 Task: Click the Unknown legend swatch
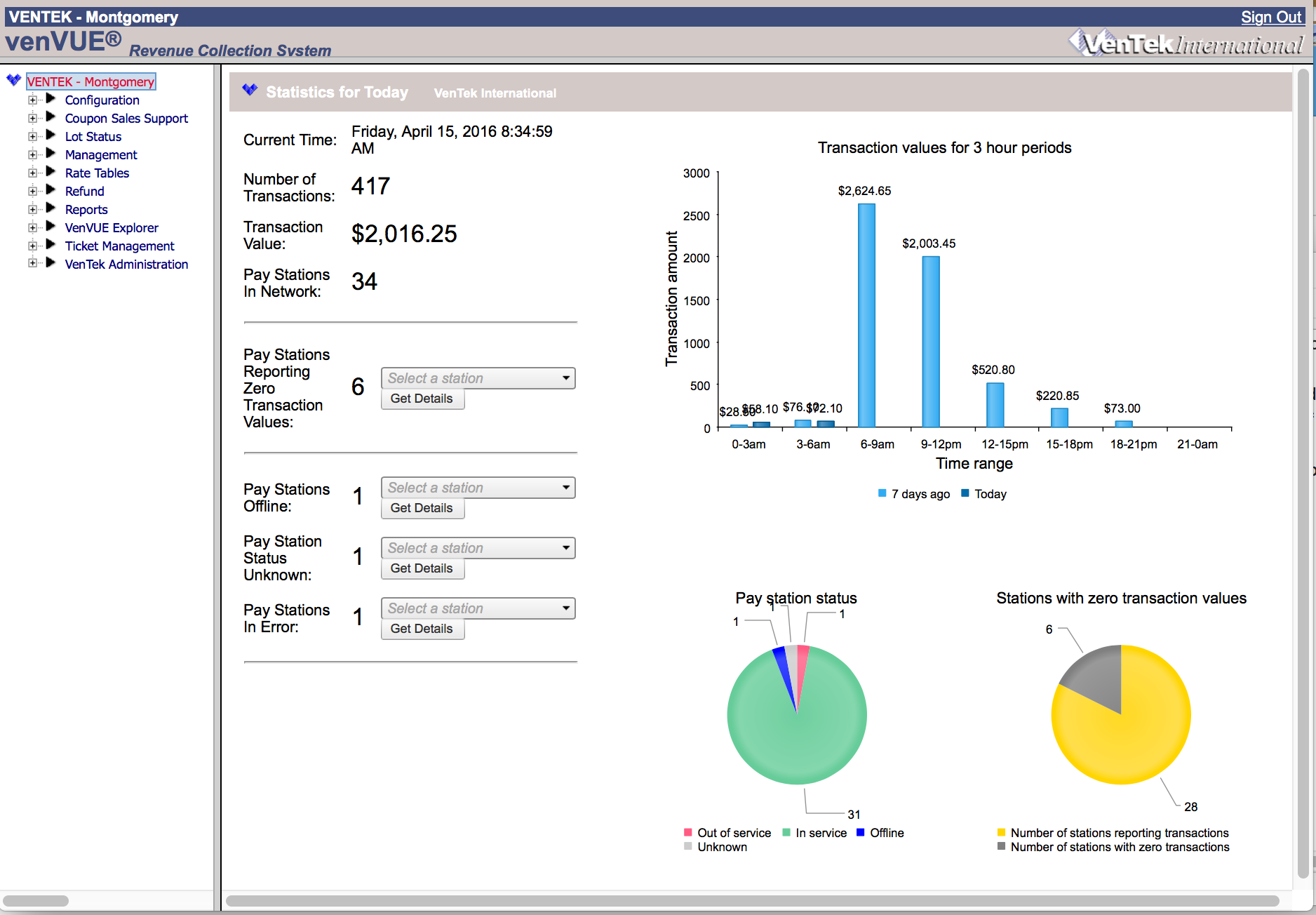[x=688, y=846]
